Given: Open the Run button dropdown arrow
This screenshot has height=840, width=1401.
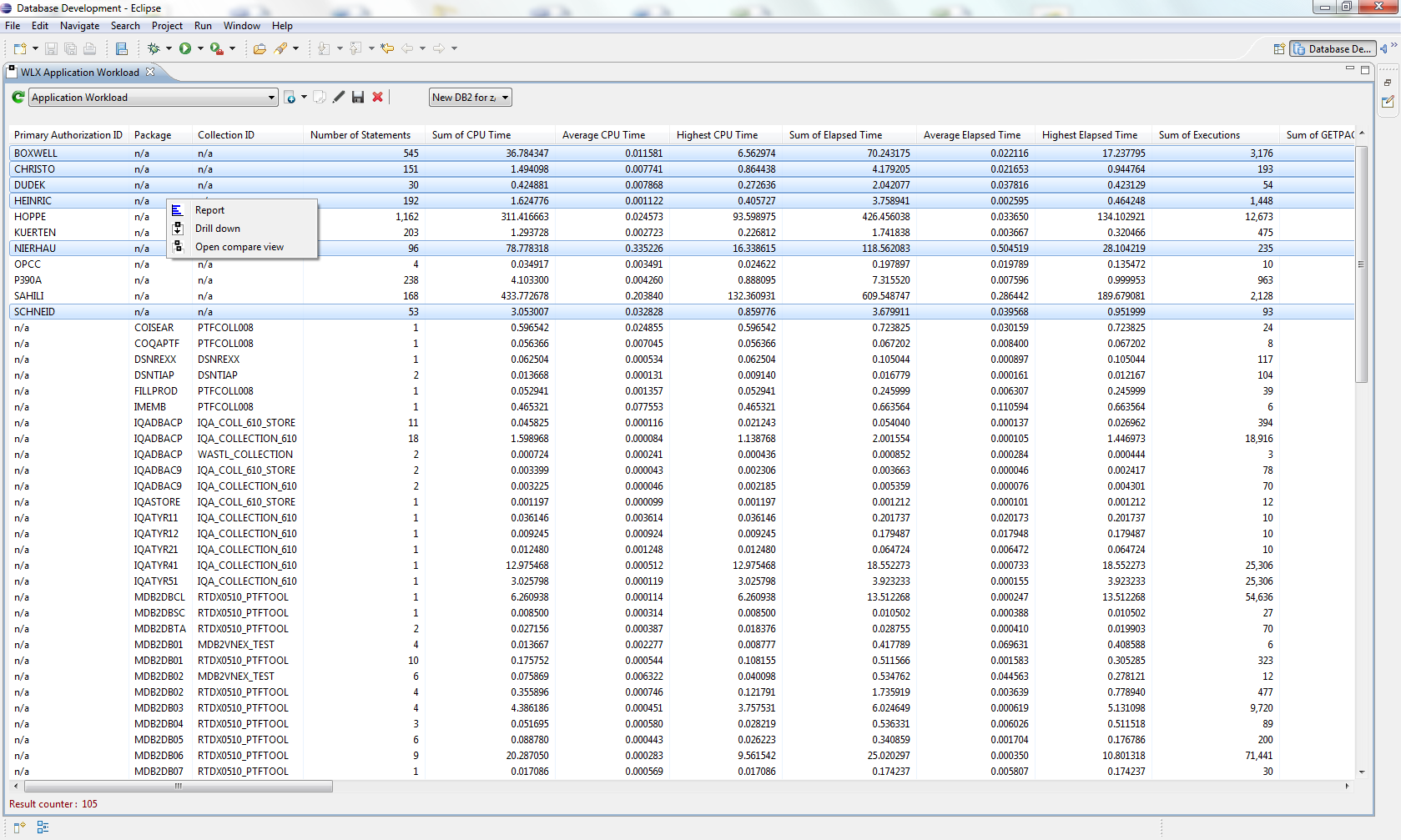Looking at the screenshot, I should [200, 49].
